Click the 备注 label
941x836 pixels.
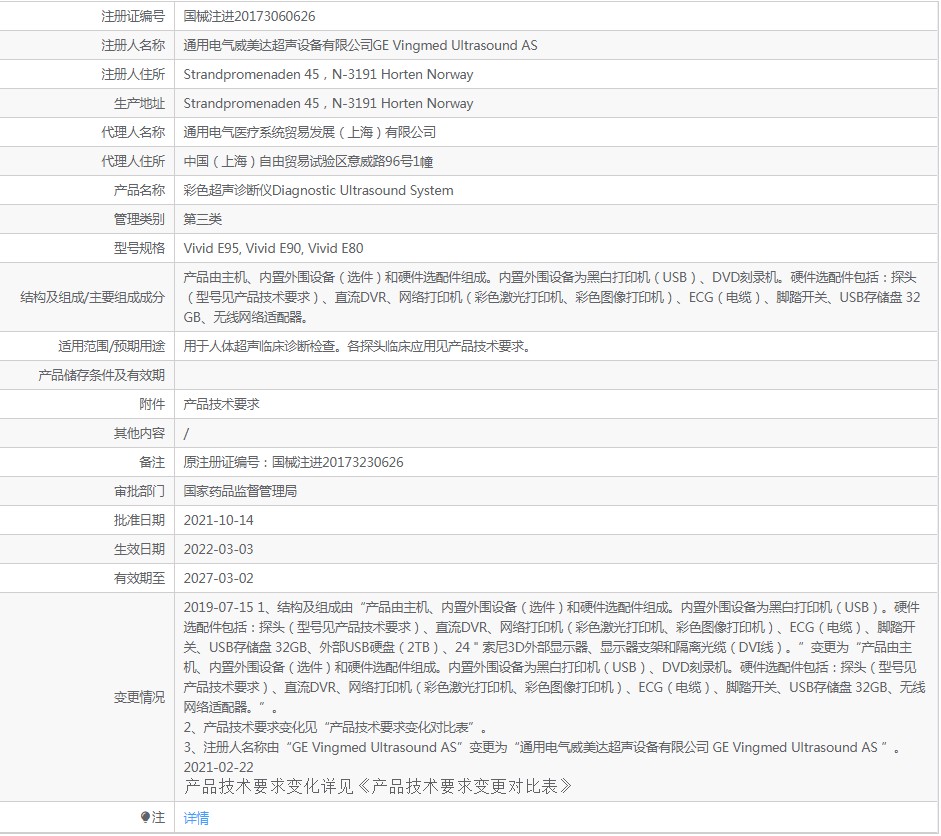[x=152, y=462]
